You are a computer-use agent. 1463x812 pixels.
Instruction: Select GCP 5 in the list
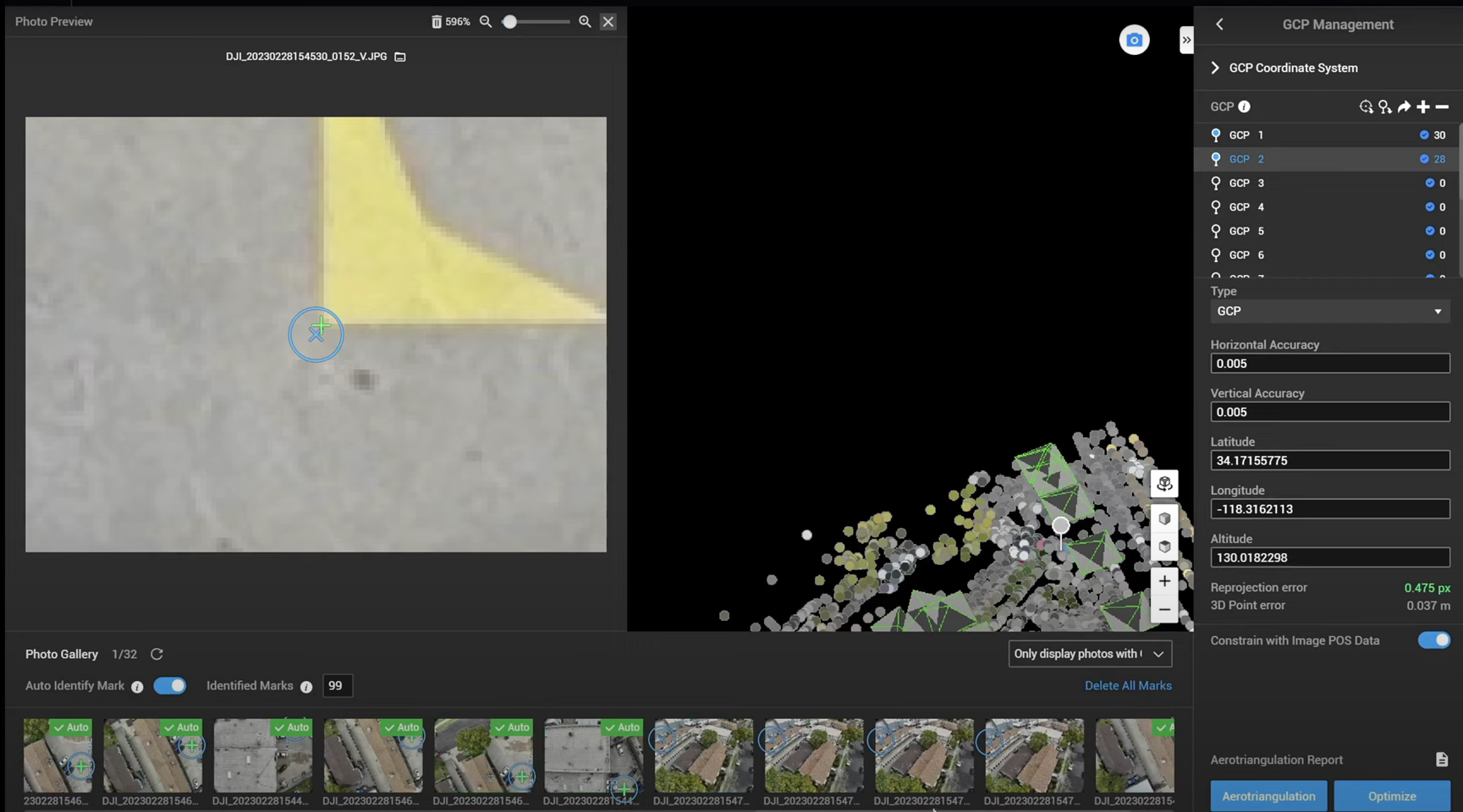pos(1325,231)
